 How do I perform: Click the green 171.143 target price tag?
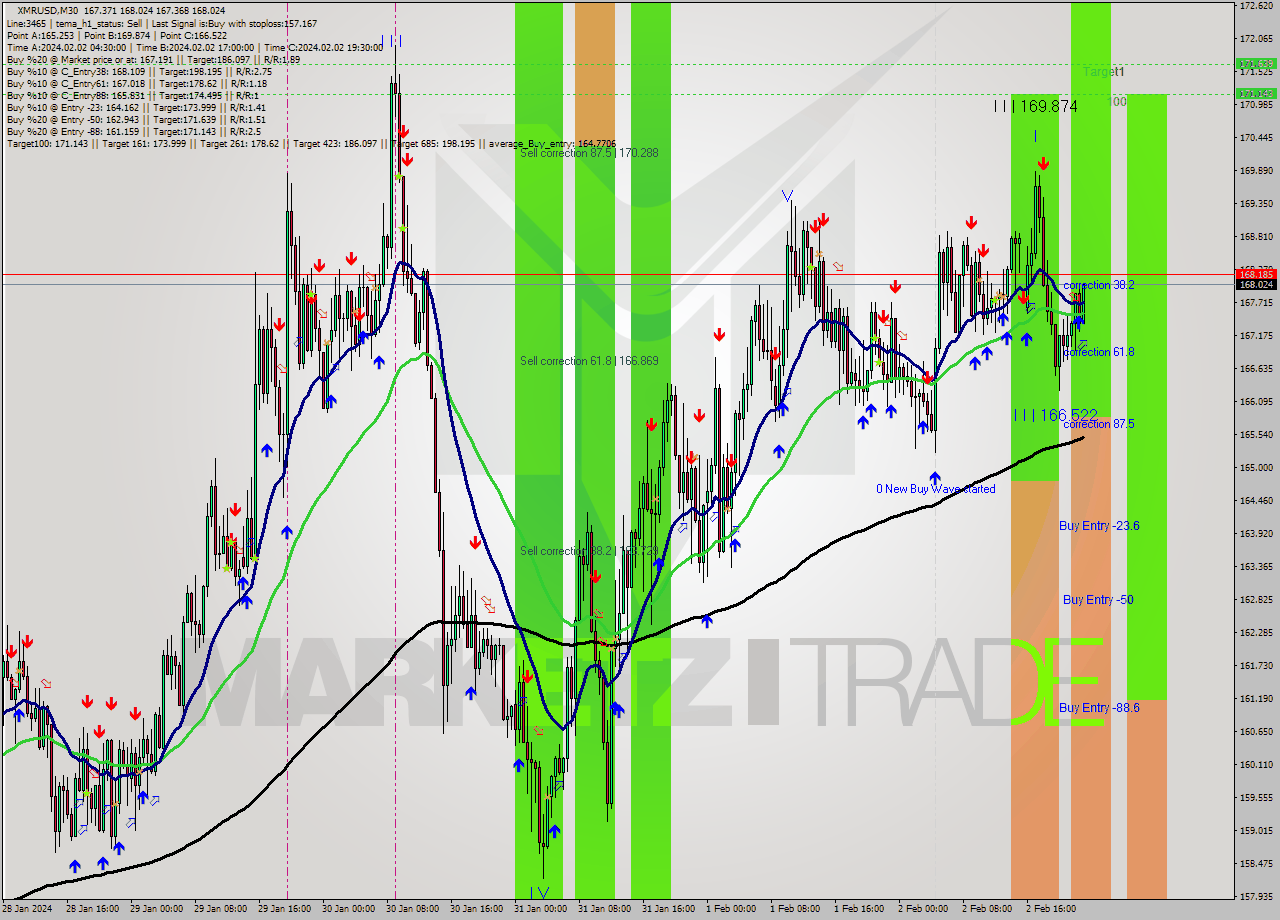coord(1256,94)
